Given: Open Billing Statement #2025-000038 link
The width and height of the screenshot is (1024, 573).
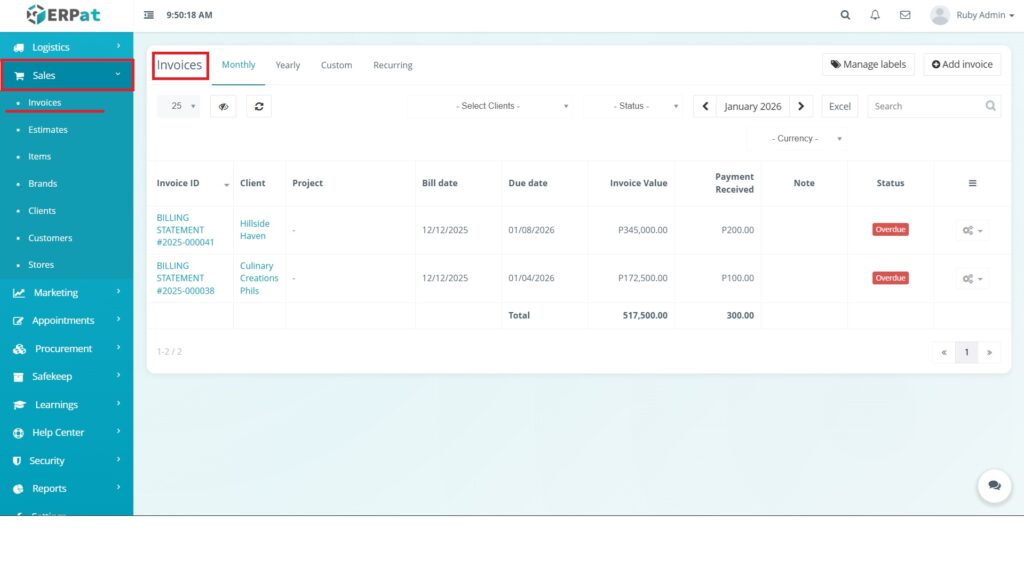Looking at the screenshot, I should tap(185, 278).
